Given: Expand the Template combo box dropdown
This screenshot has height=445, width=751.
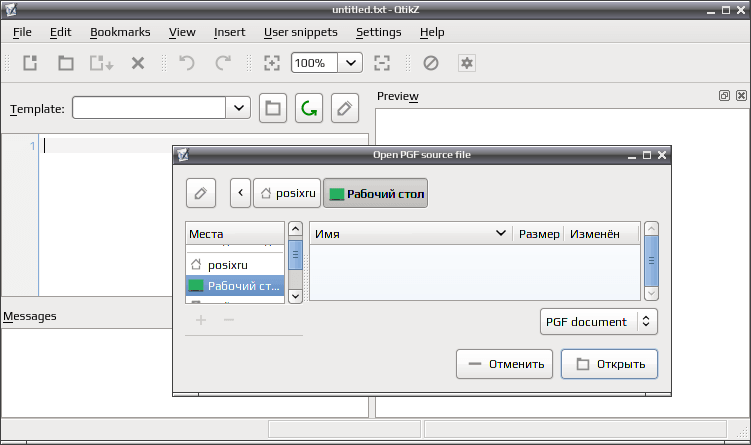Looking at the screenshot, I should (239, 108).
